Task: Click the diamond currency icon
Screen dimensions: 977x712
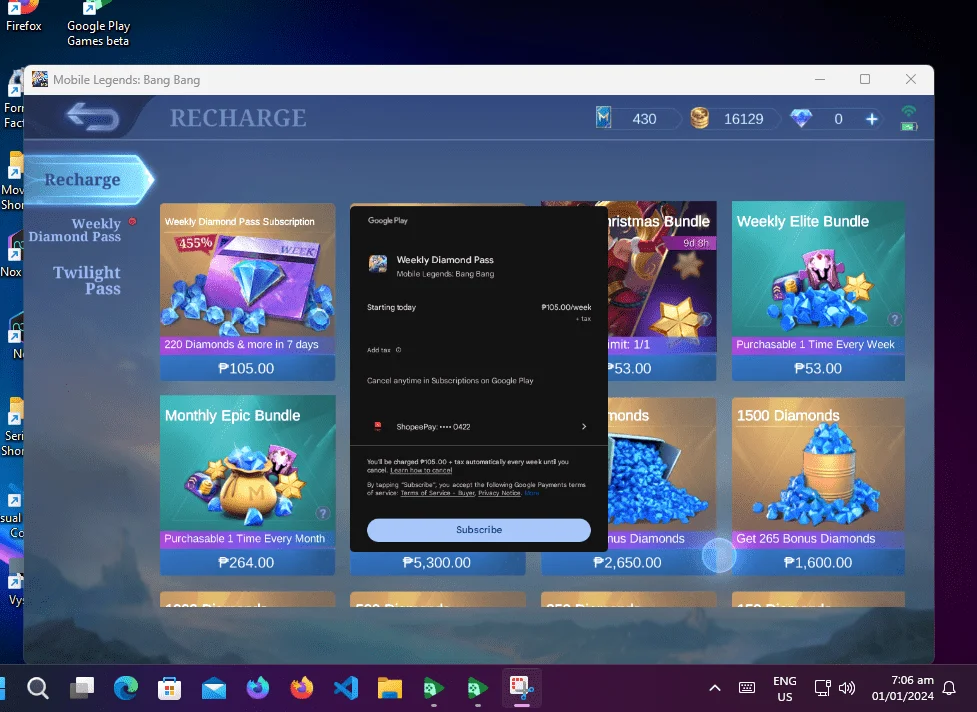Action: pos(801,118)
